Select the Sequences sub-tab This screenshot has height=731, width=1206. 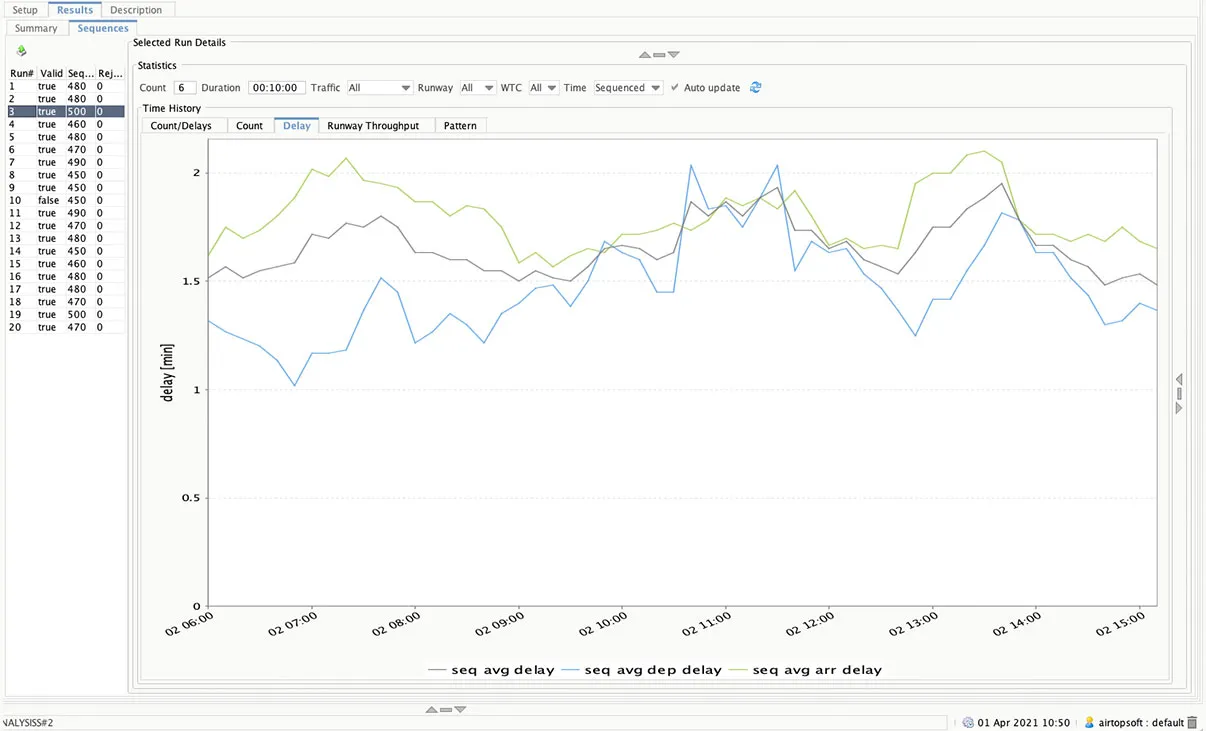(103, 28)
